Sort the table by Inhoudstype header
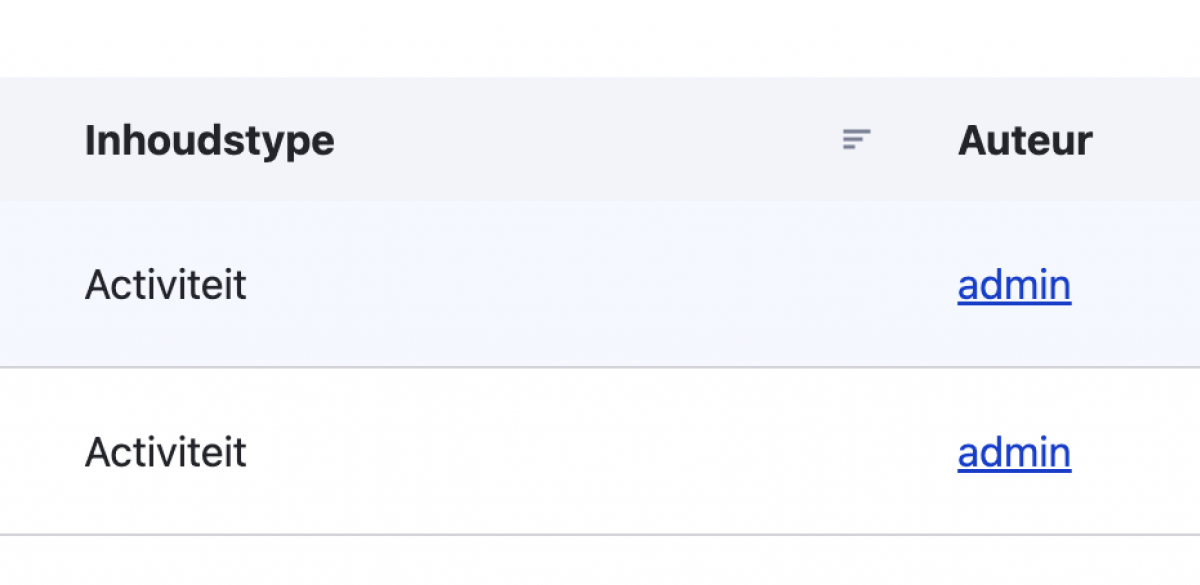This screenshot has height=585, width=1200. 209,140
